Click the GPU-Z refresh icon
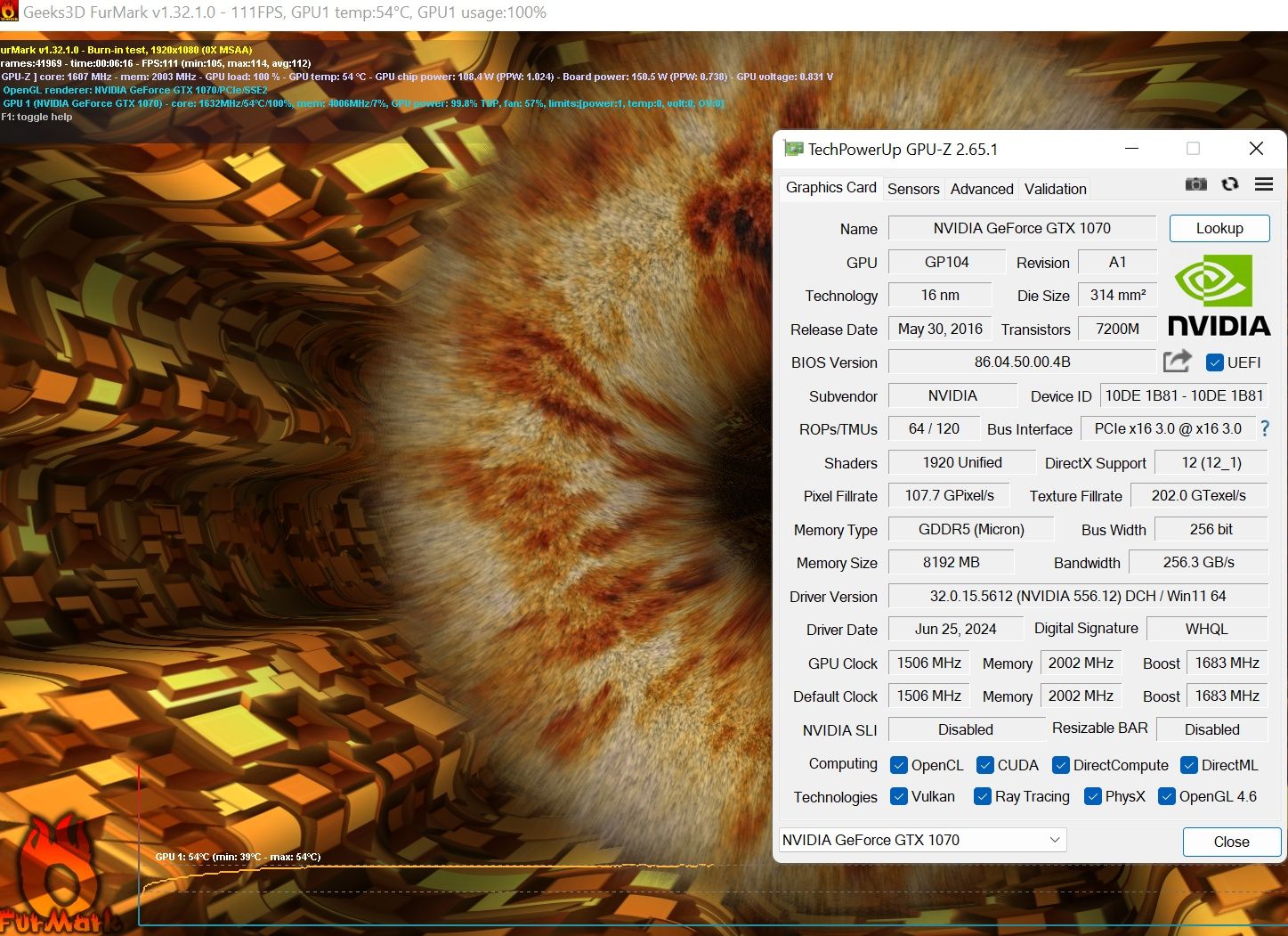The height and width of the screenshot is (936, 1288). click(x=1230, y=183)
